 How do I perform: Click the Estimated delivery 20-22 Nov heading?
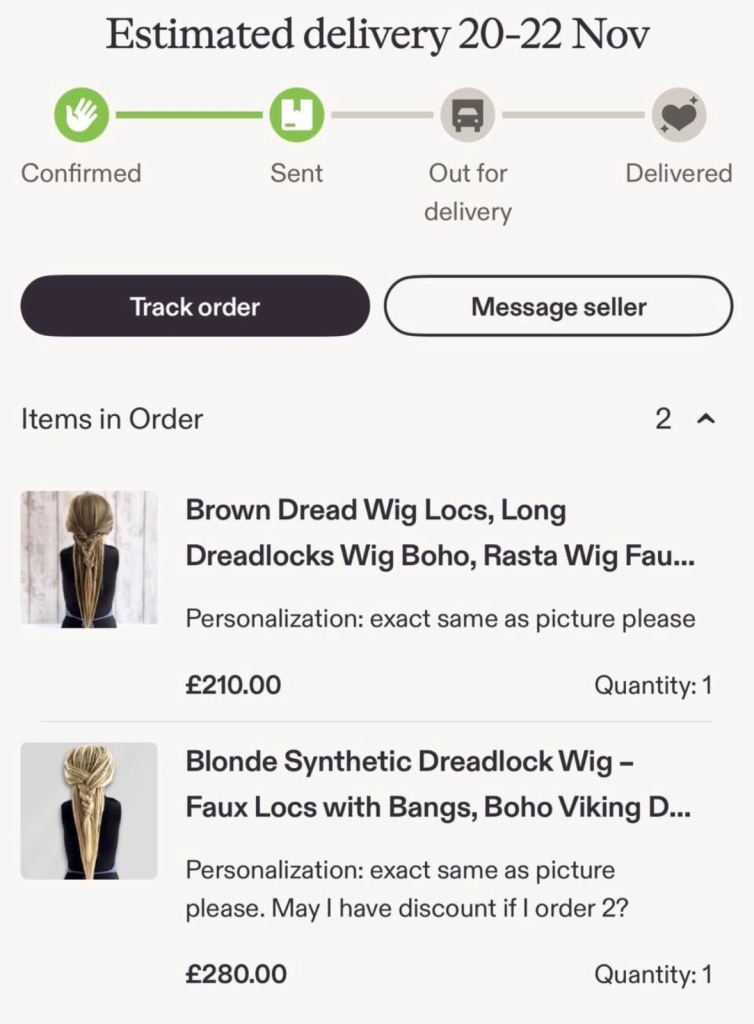coord(377,35)
